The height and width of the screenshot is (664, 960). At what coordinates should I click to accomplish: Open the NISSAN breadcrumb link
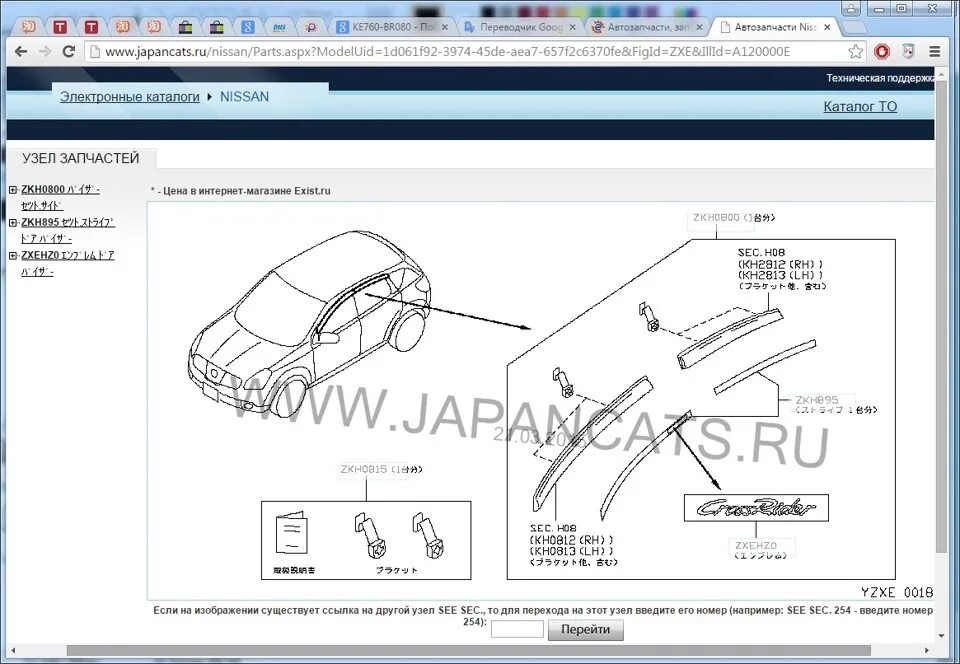click(244, 97)
